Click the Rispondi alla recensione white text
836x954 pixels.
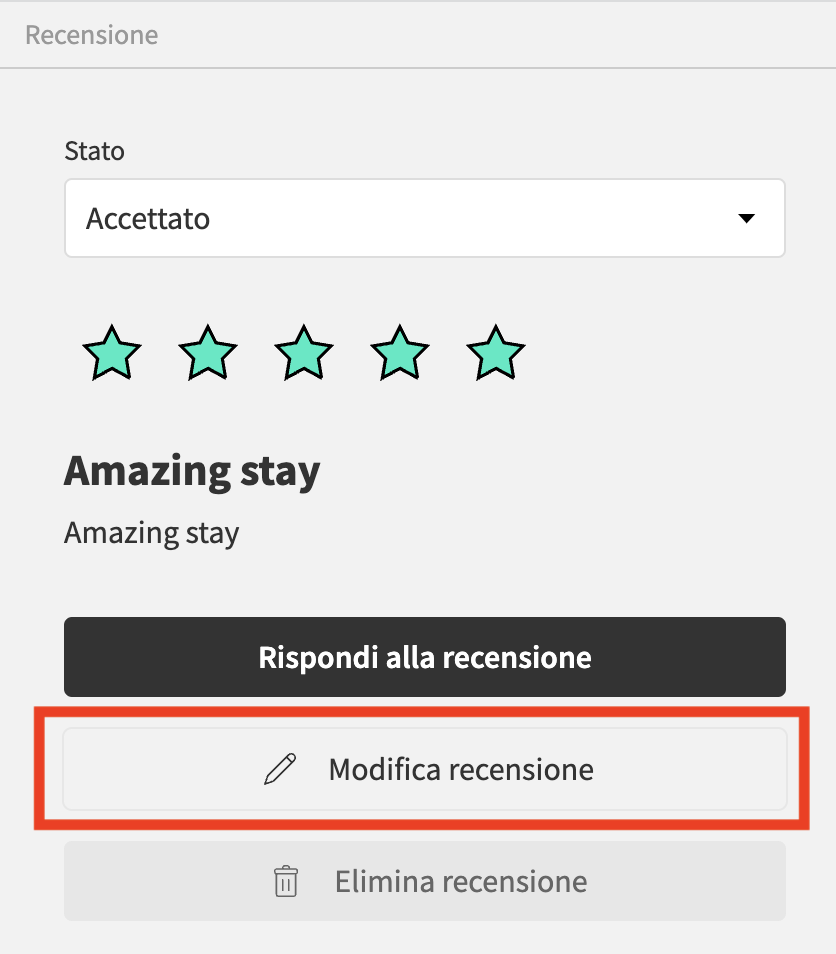pos(425,658)
